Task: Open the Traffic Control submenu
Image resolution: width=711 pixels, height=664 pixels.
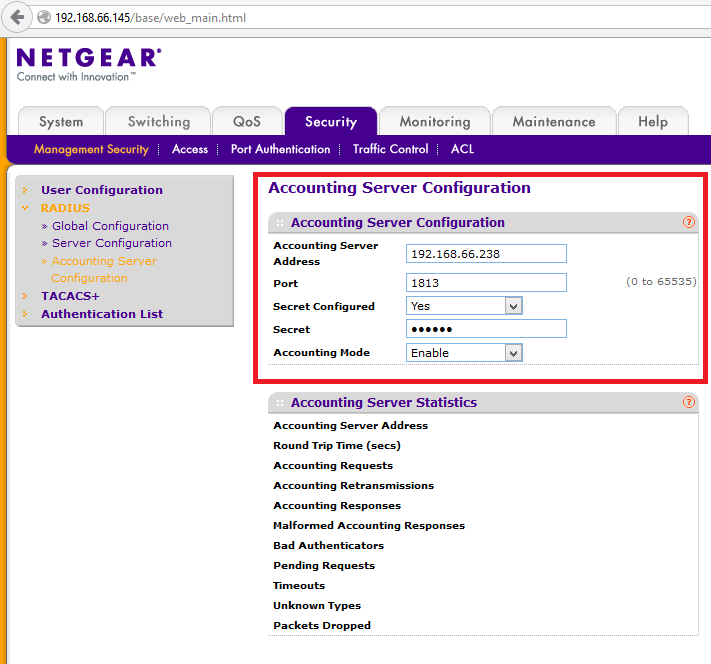Action: point(390,149)
